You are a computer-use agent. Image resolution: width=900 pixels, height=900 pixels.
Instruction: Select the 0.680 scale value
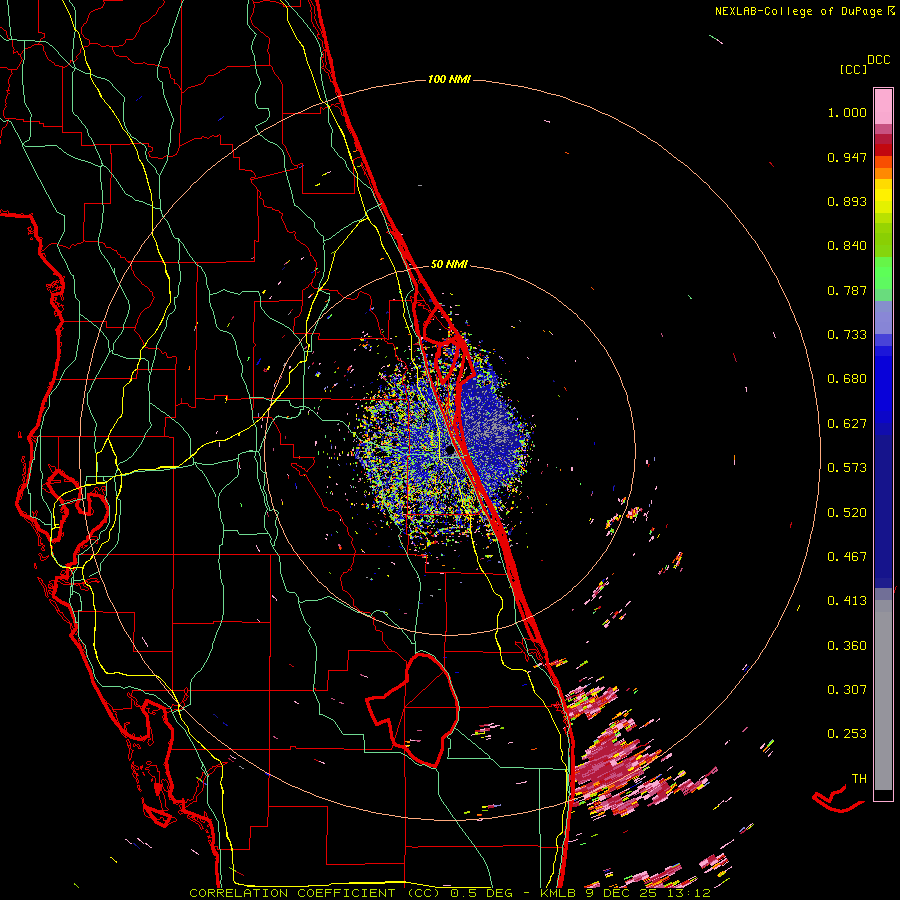pos(847,379)
